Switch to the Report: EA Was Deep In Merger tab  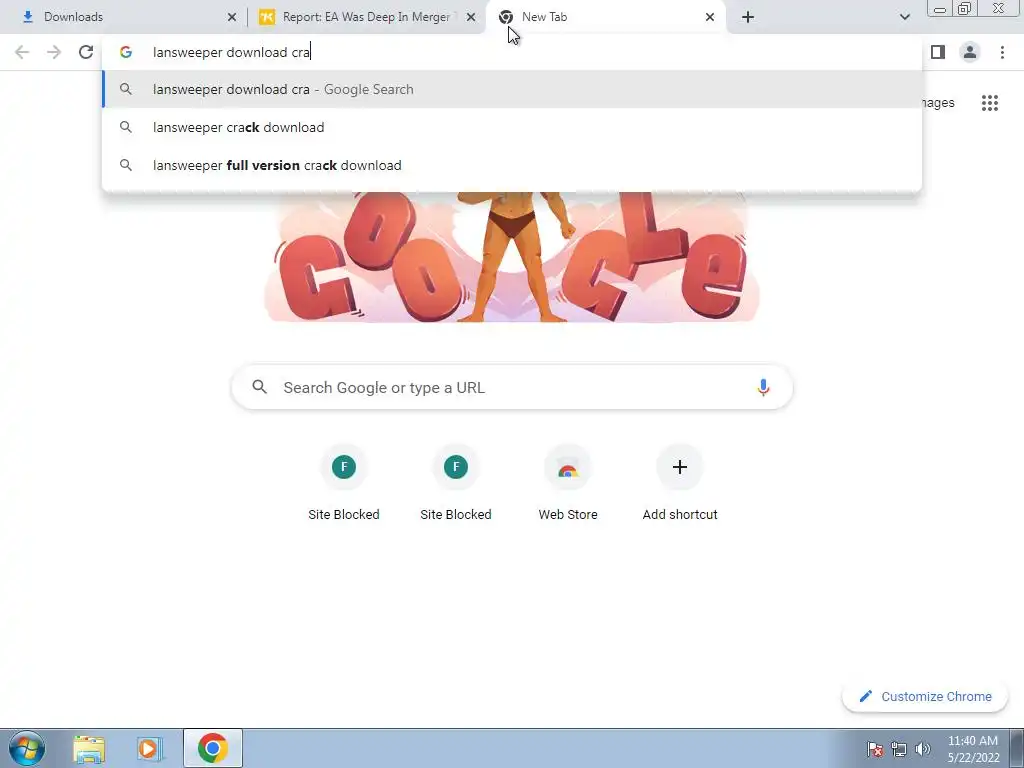(366, 17)
